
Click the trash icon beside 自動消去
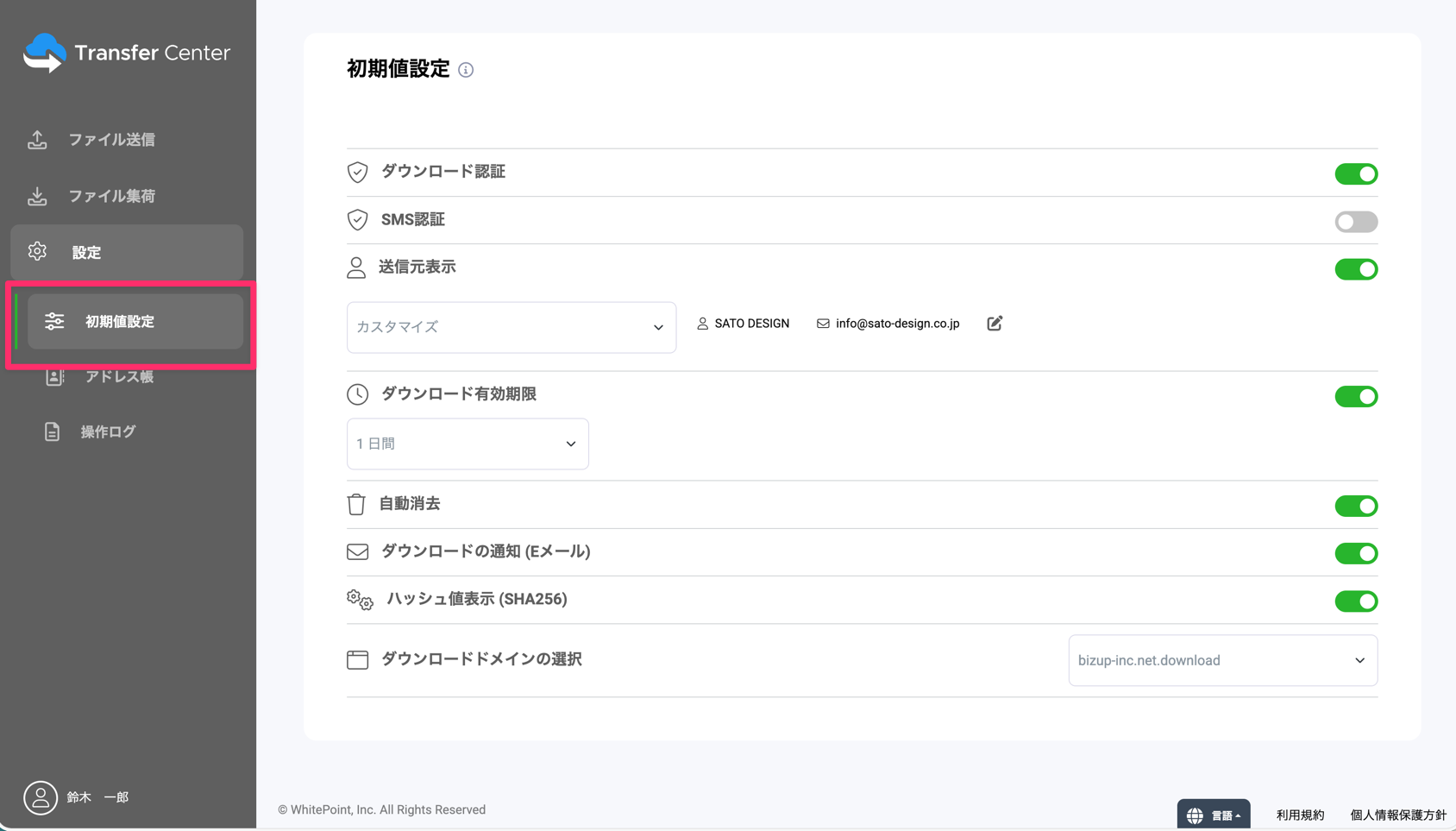coord(356,504)
